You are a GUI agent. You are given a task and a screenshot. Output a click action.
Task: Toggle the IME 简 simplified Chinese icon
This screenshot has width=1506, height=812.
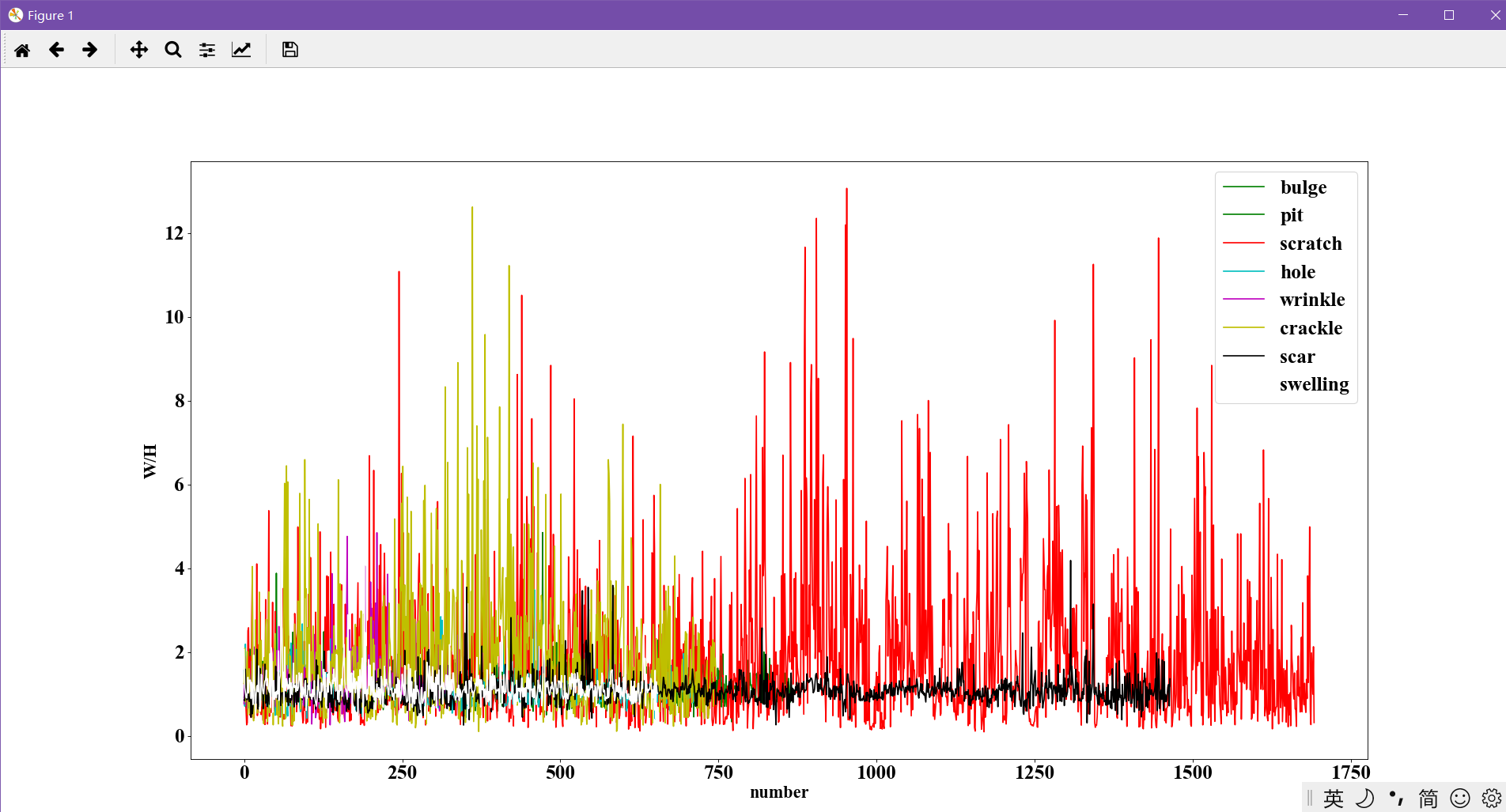pyautogui.click(x=1428, y=799)
